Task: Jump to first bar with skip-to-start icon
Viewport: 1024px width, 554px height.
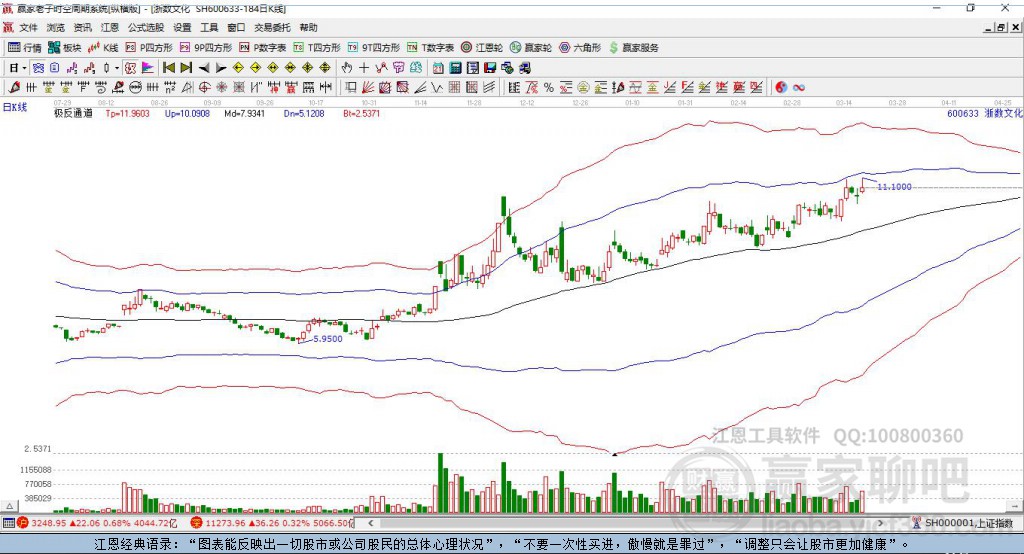Action: click(169, 67)
